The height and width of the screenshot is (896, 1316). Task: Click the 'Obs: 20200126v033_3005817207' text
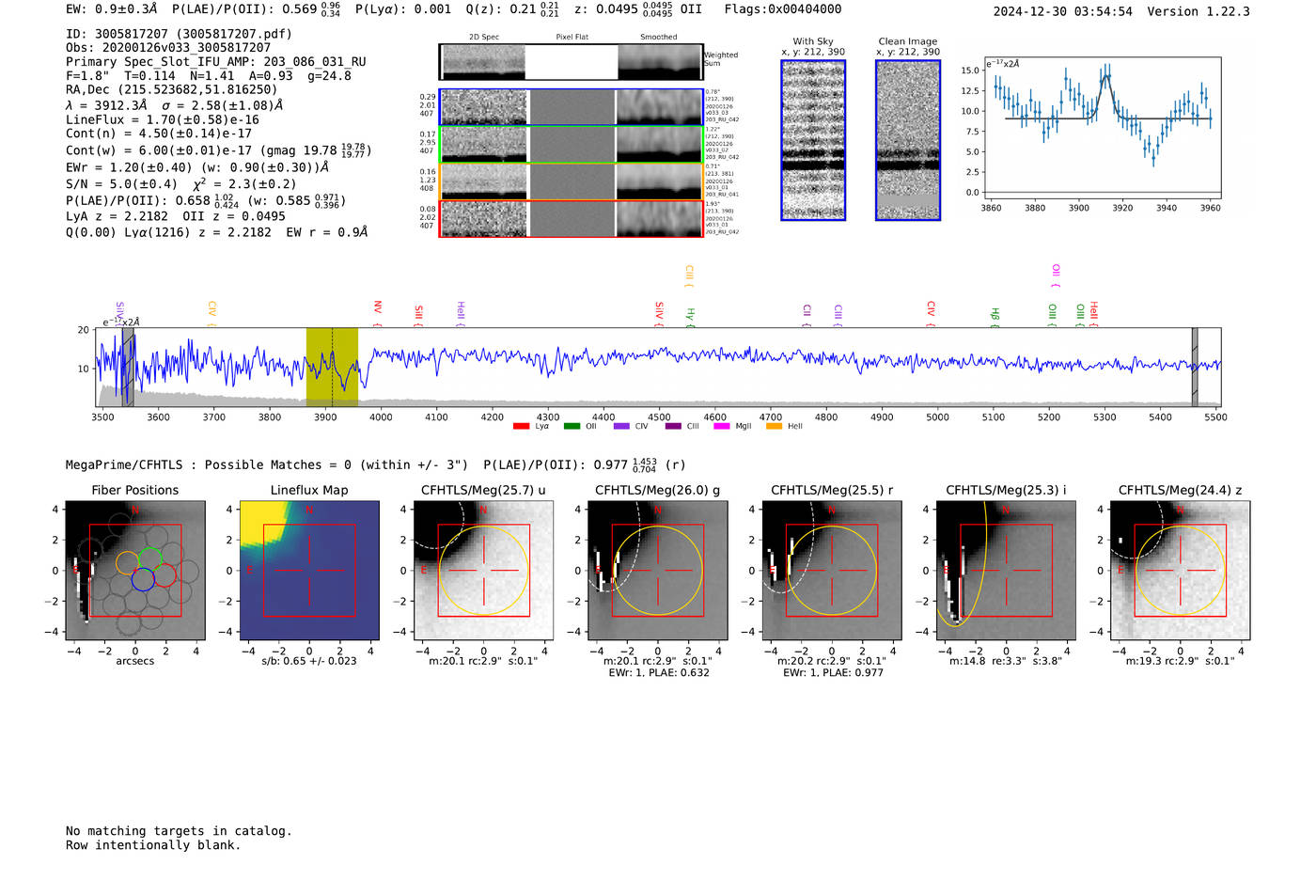(168, 48)
